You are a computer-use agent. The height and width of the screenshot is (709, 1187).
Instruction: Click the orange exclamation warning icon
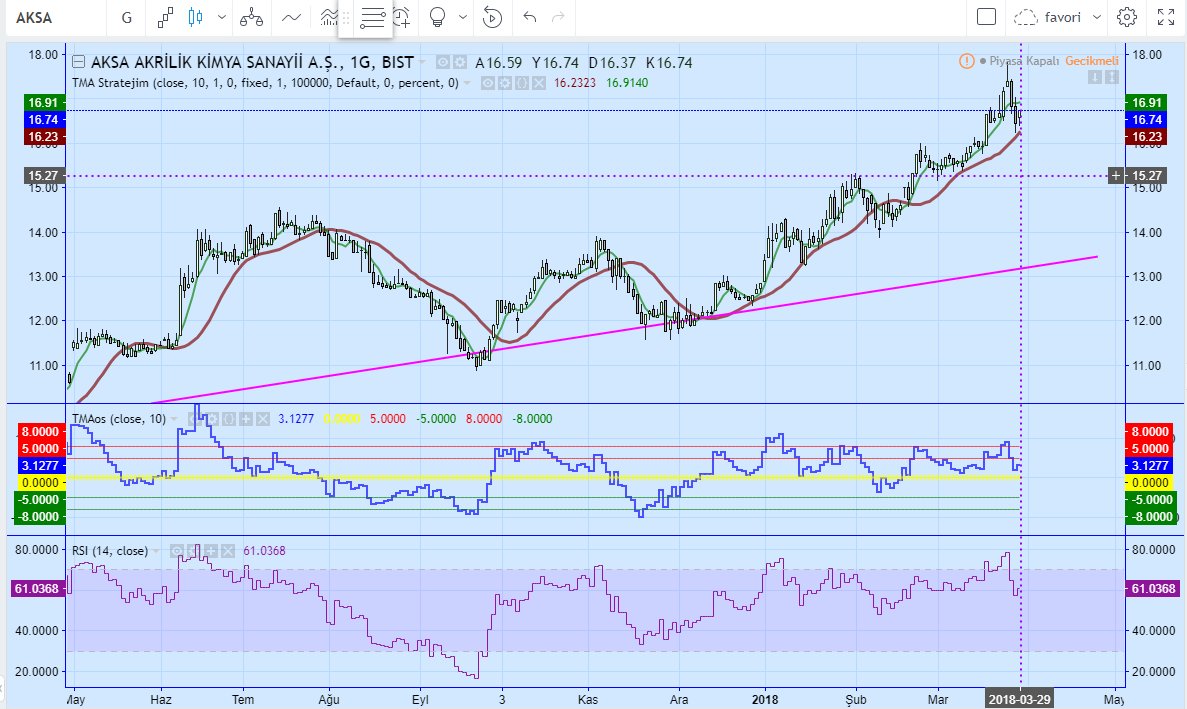point(967,61)
